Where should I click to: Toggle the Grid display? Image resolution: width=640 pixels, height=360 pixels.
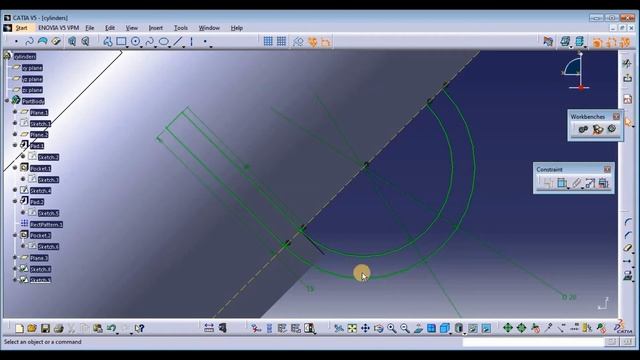268,41
